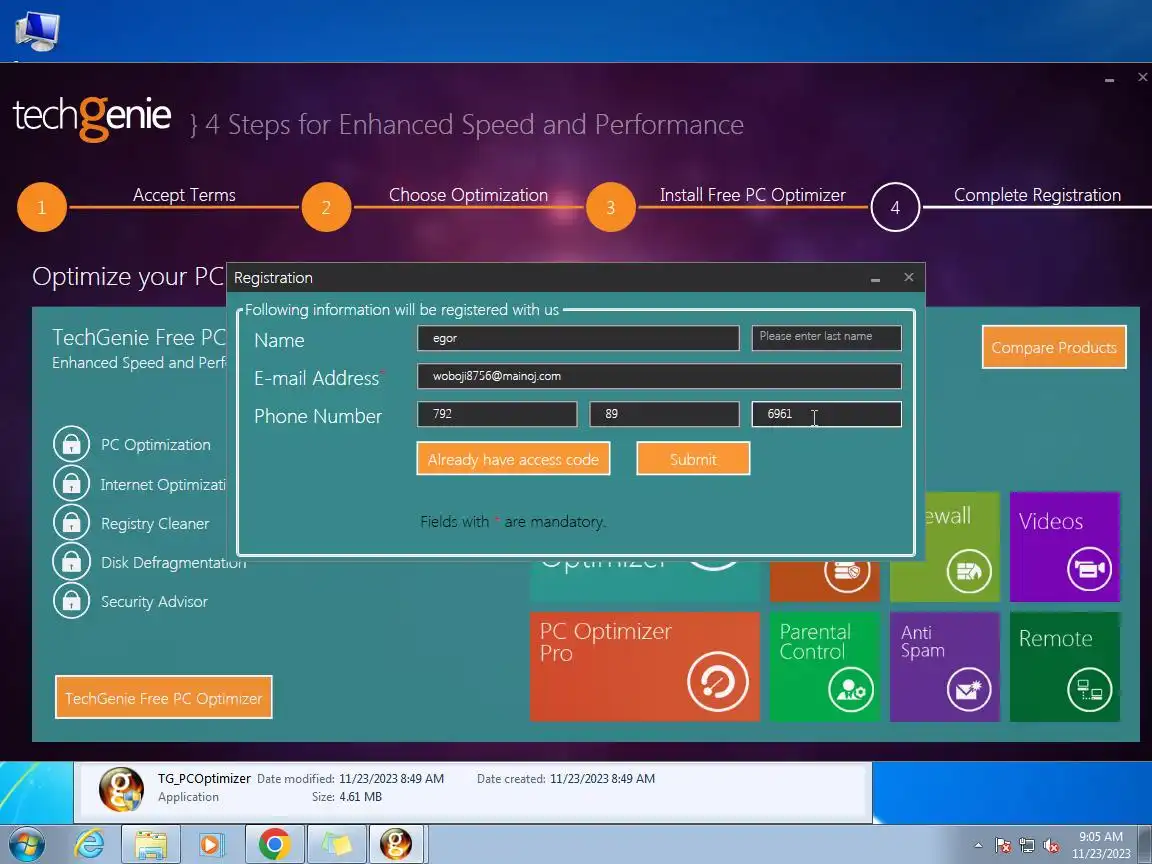1152x864 pixels.
Task: Click the Disk Defragmentation lock icon
Action: [x=71, y=561]
